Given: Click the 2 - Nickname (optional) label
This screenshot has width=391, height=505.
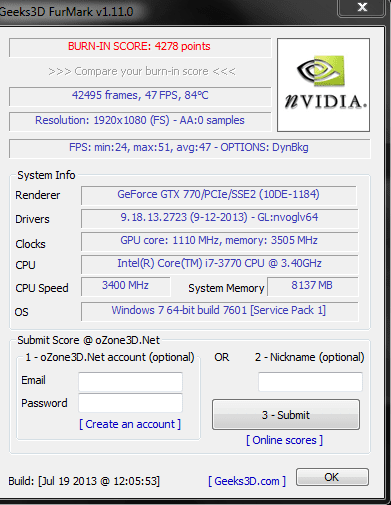Looking at the screenshot, I should pyautogui.click(x=310, y=357).
